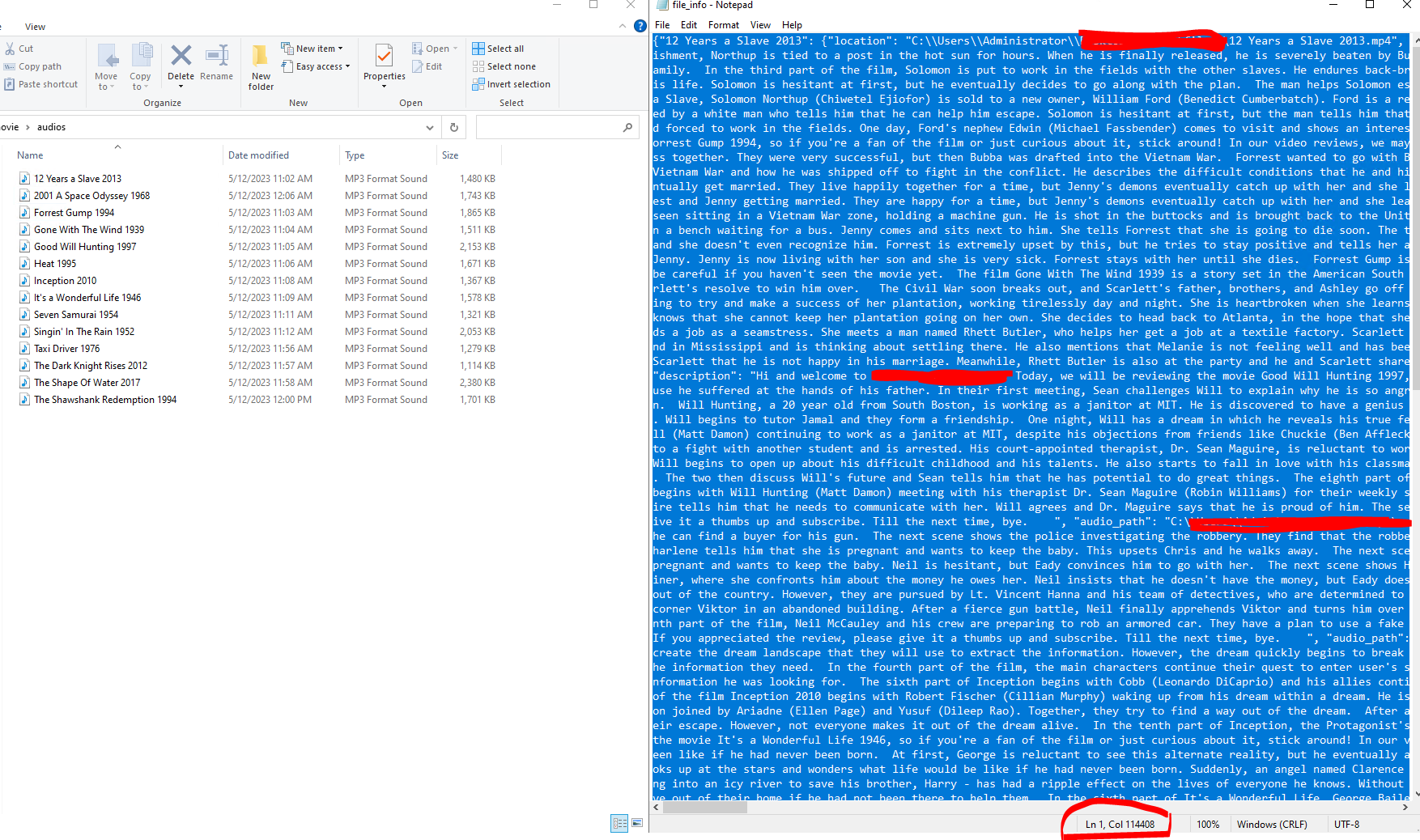This screenshot has width=1420, height=840.
Task: Select the file 12 Years a Slave 2013
Action: pyautogui.click(x=78, y=179)
